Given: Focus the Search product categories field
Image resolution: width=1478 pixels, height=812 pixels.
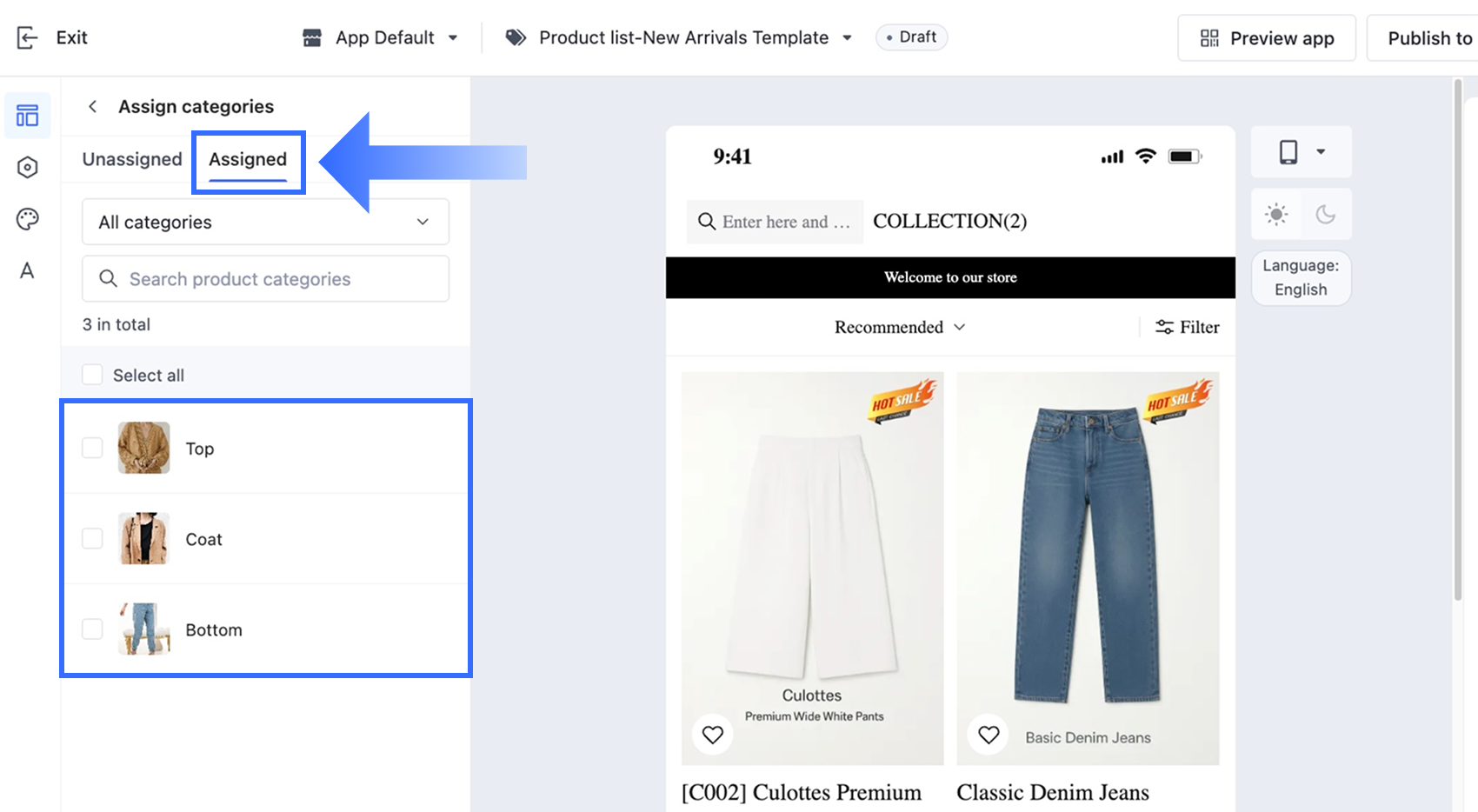Looking at the screenshot, I should [x=265, y=278].
